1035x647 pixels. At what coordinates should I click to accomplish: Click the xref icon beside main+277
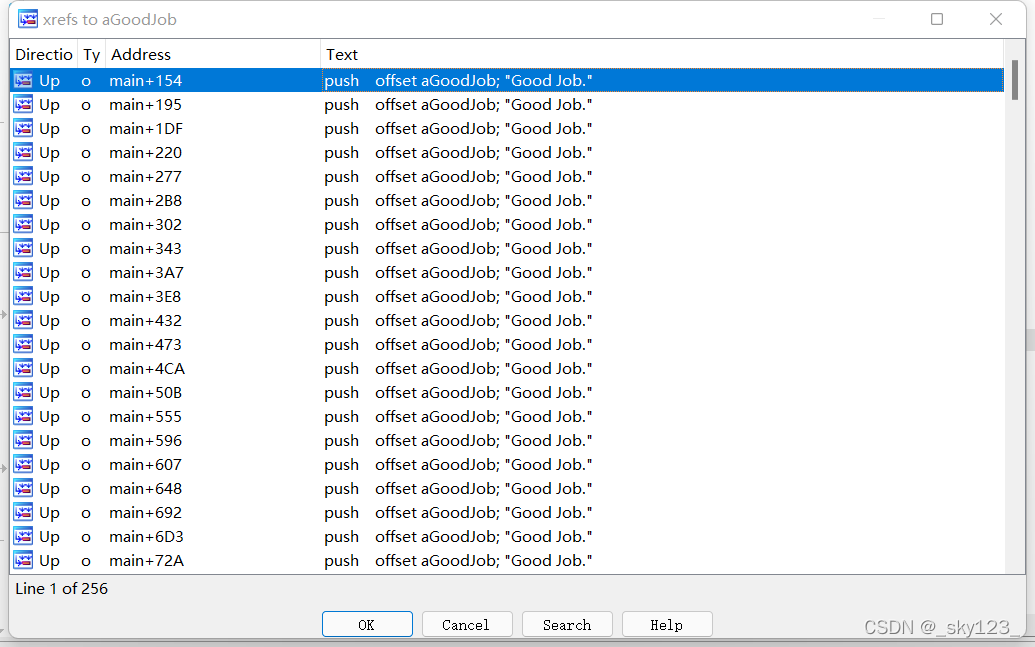click(23, 176)
